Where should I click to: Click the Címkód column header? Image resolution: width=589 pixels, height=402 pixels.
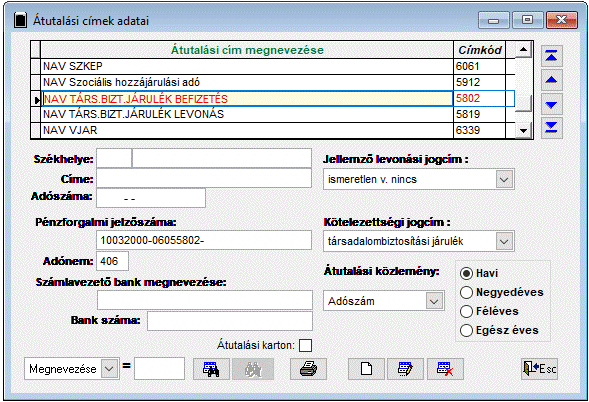[479, 50]
